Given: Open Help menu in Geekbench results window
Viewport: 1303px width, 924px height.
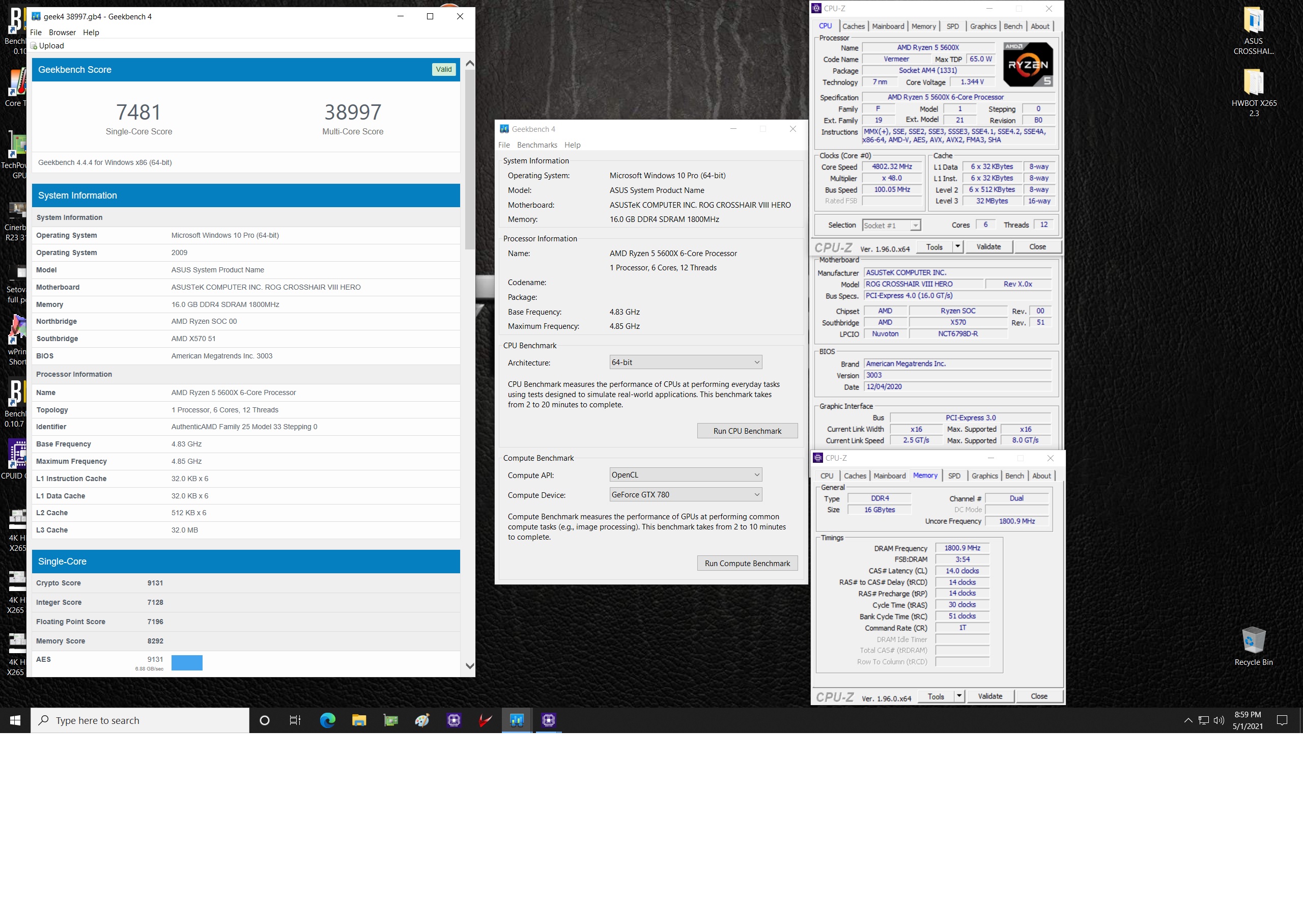Looking at the screenshot, I should (x=91, y=33).
